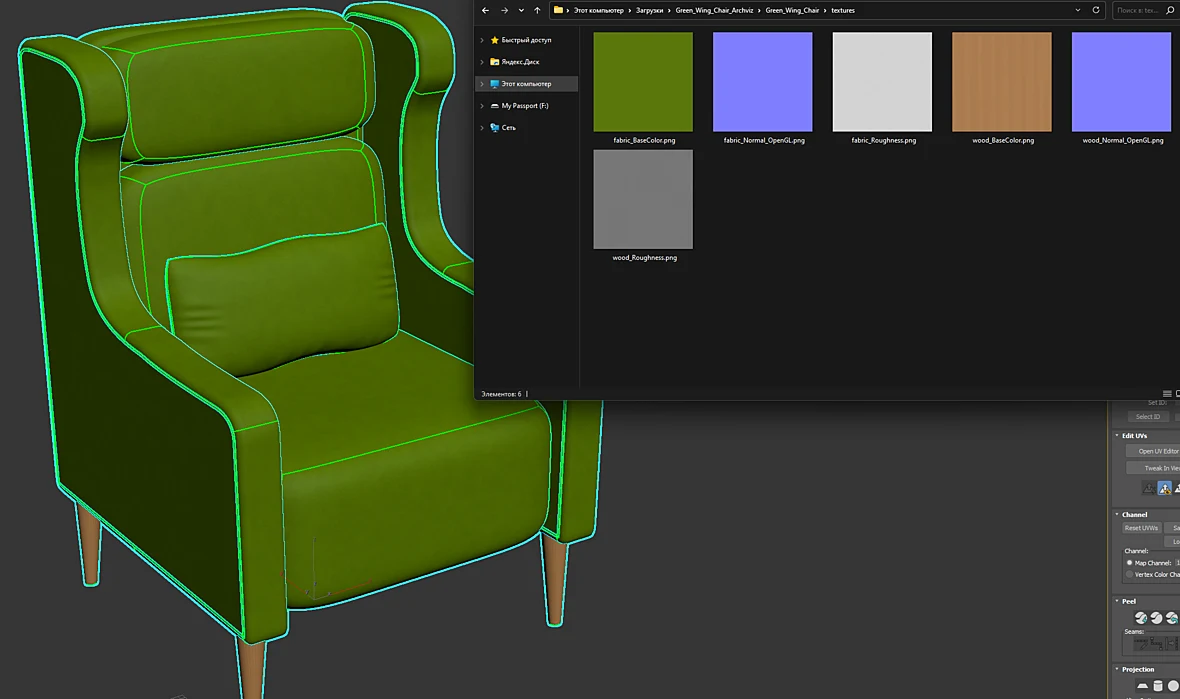
Task: Click the Reset UVWs button
Action: pyautogui.click(x=1141, y=528)
